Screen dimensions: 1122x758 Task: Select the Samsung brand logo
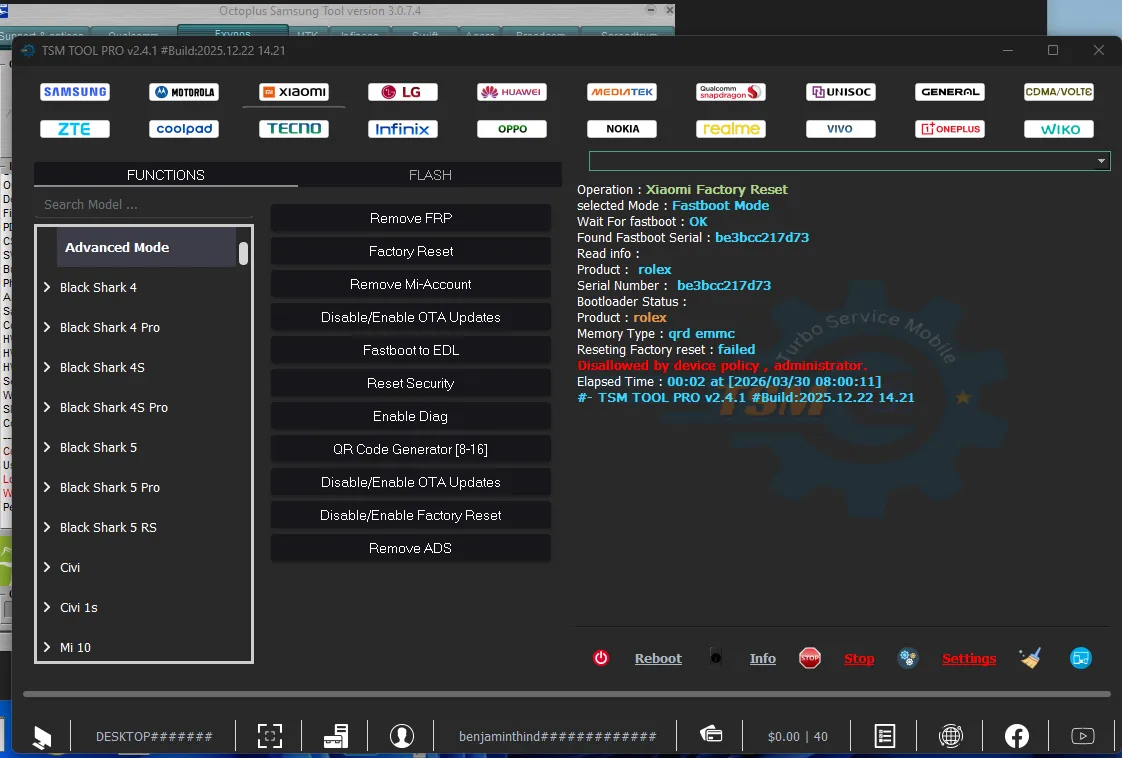pos(75,92)
